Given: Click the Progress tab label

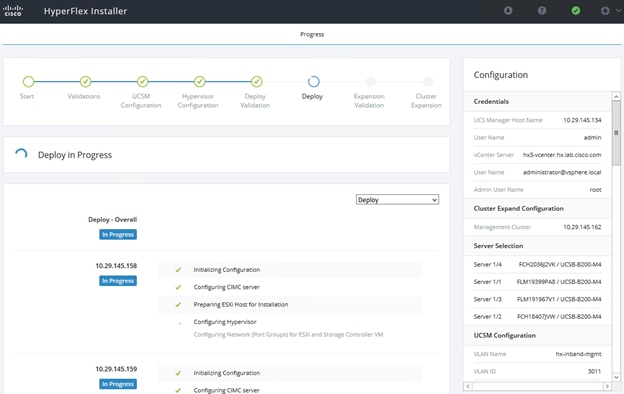Looking at the screenshot, I should 312,35.
